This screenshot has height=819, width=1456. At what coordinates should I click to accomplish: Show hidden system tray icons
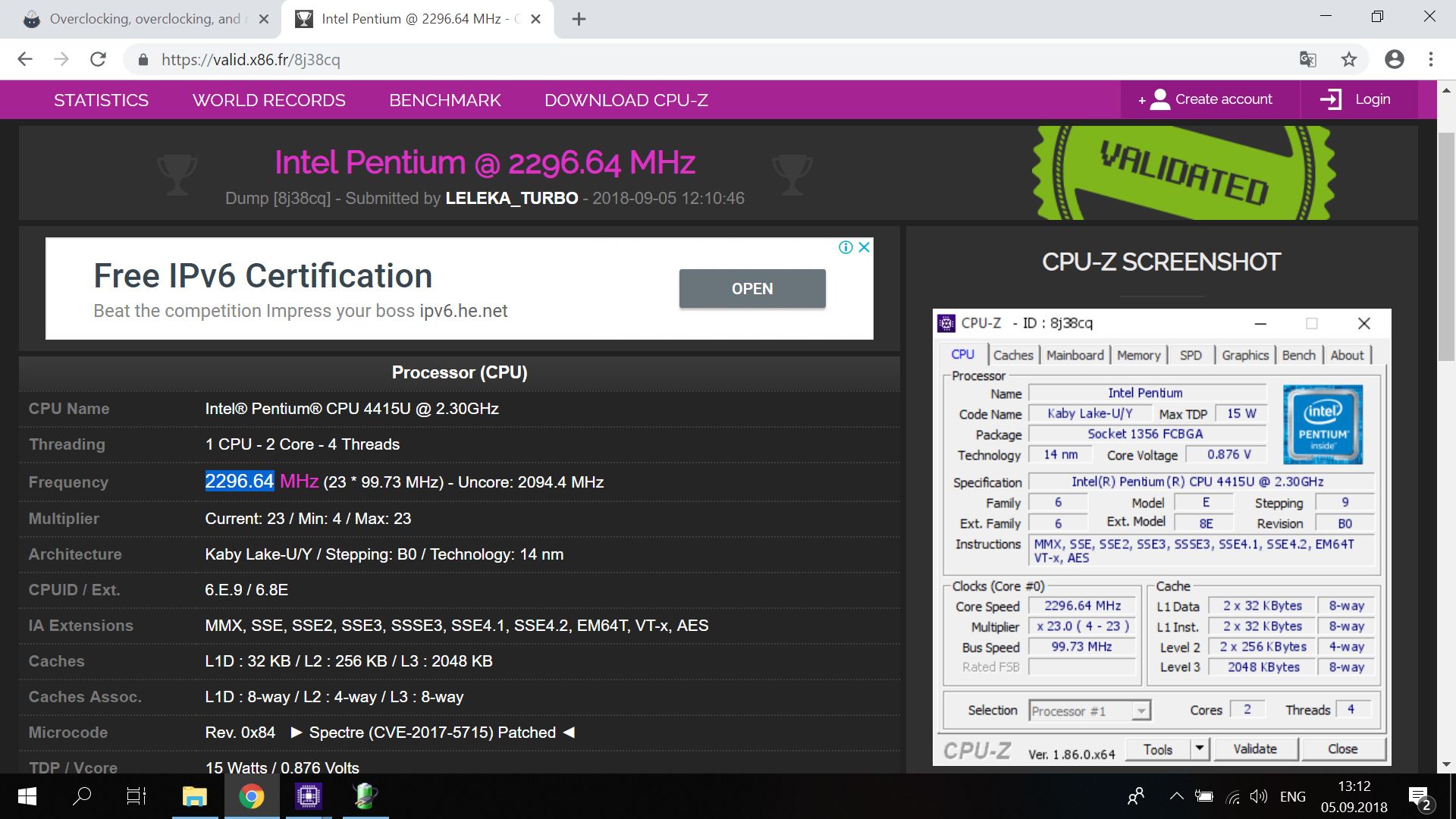click(x=1176, y=796)
